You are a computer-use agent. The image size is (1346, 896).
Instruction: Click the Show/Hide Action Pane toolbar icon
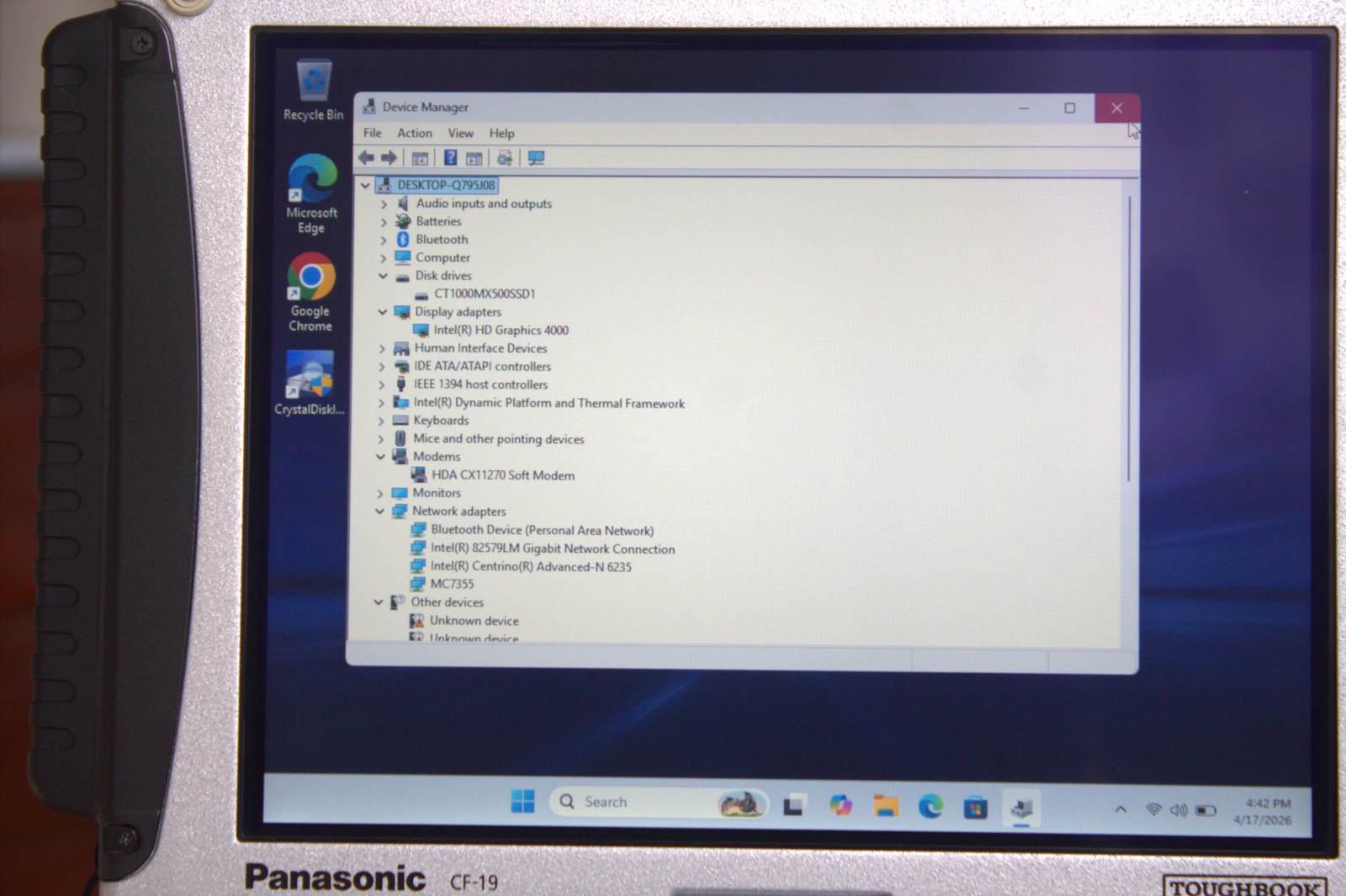[x=474, y=158]
